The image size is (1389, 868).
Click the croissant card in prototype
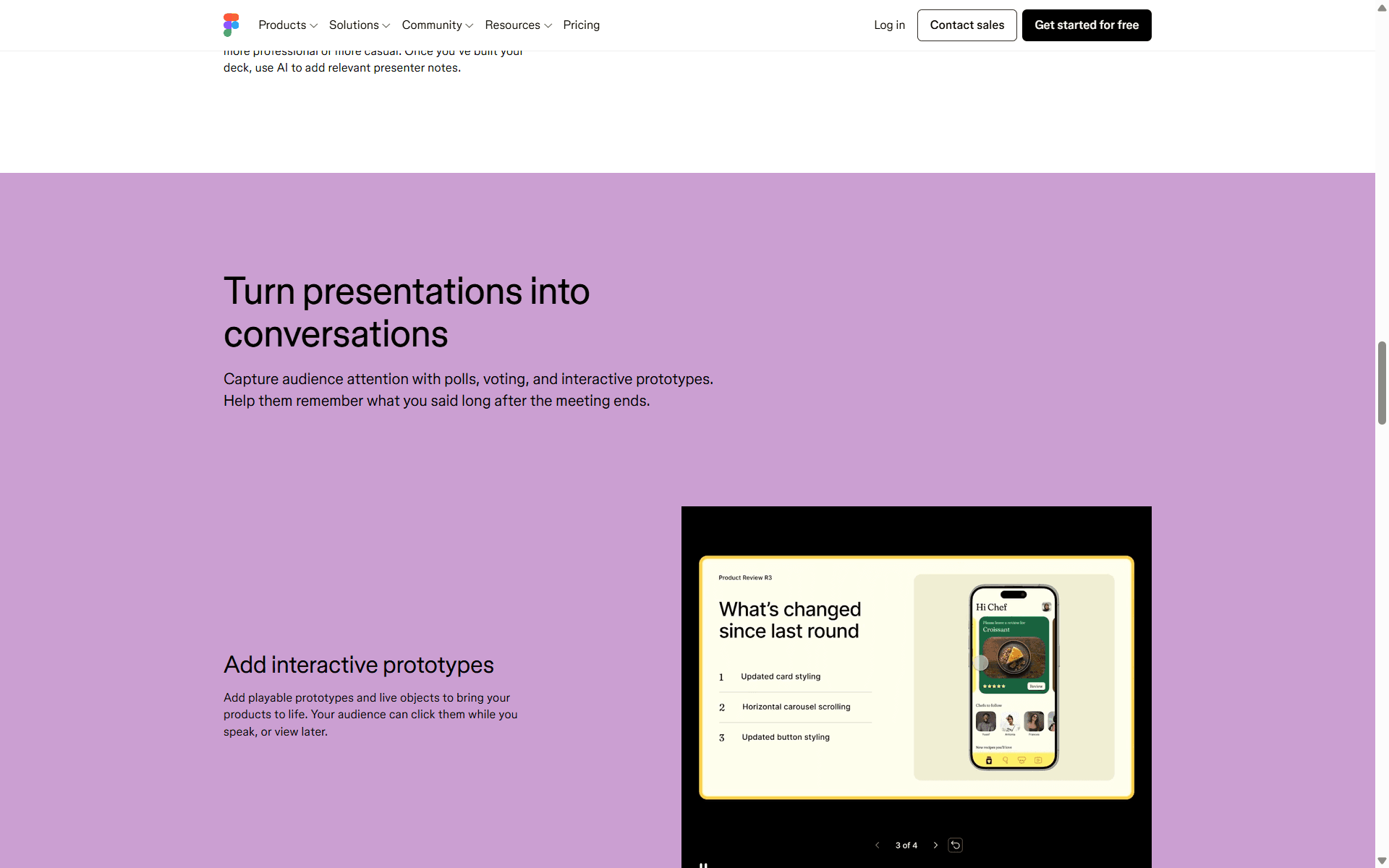[x=1014, y=655]
